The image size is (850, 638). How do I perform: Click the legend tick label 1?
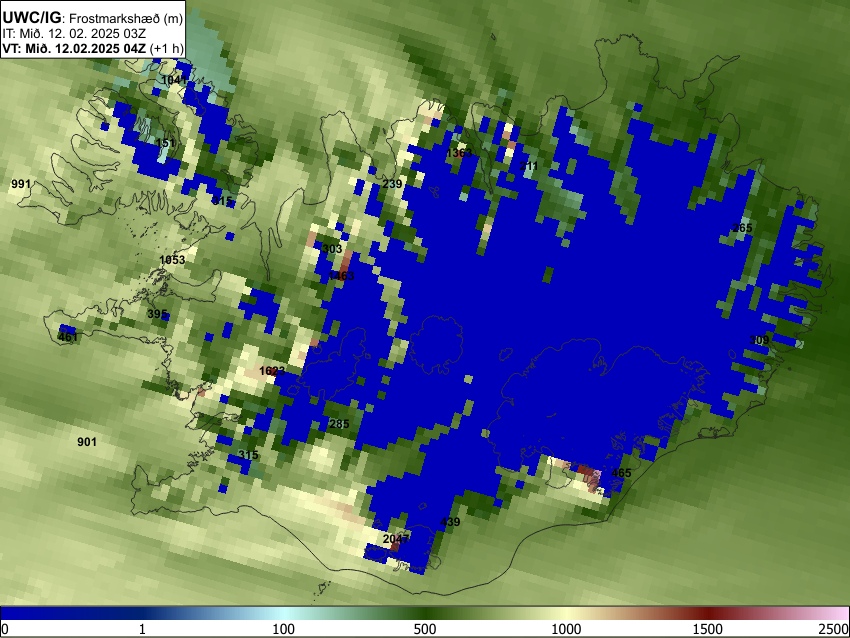point(142,629)
